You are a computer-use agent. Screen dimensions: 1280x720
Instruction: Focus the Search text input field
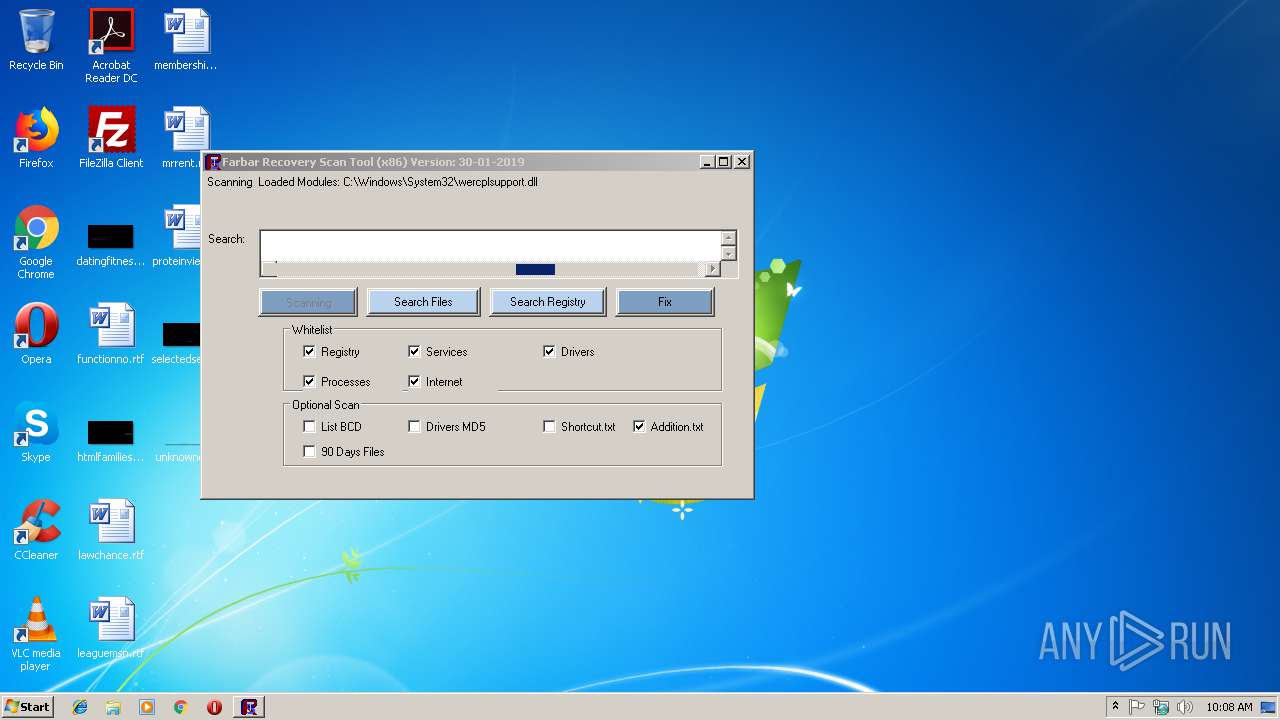coord(490,246)
